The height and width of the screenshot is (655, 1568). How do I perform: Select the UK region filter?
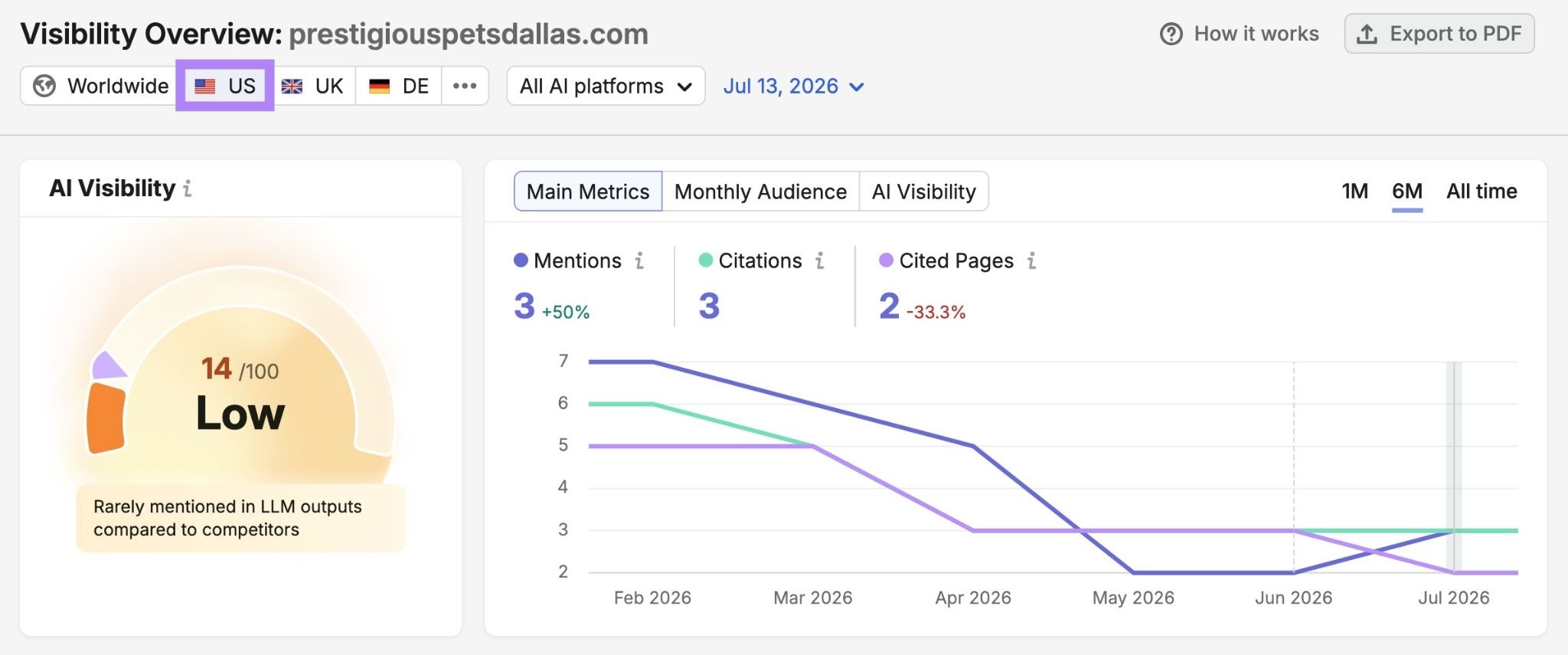[312, 86]
